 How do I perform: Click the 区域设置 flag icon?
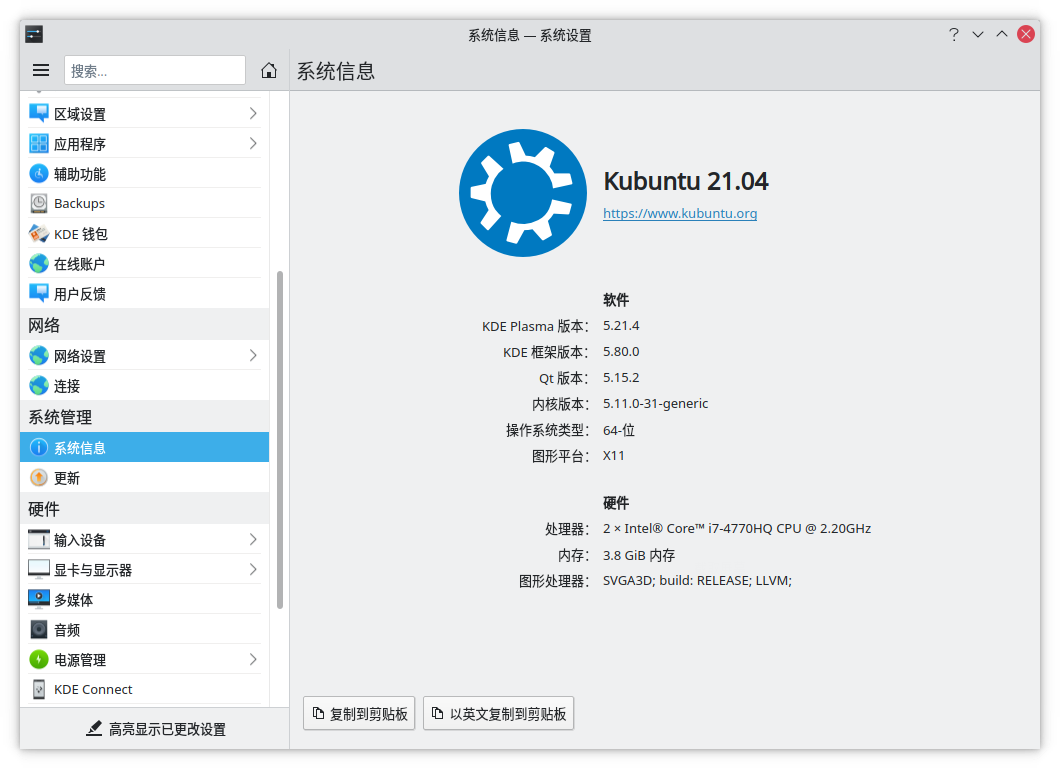39,114
